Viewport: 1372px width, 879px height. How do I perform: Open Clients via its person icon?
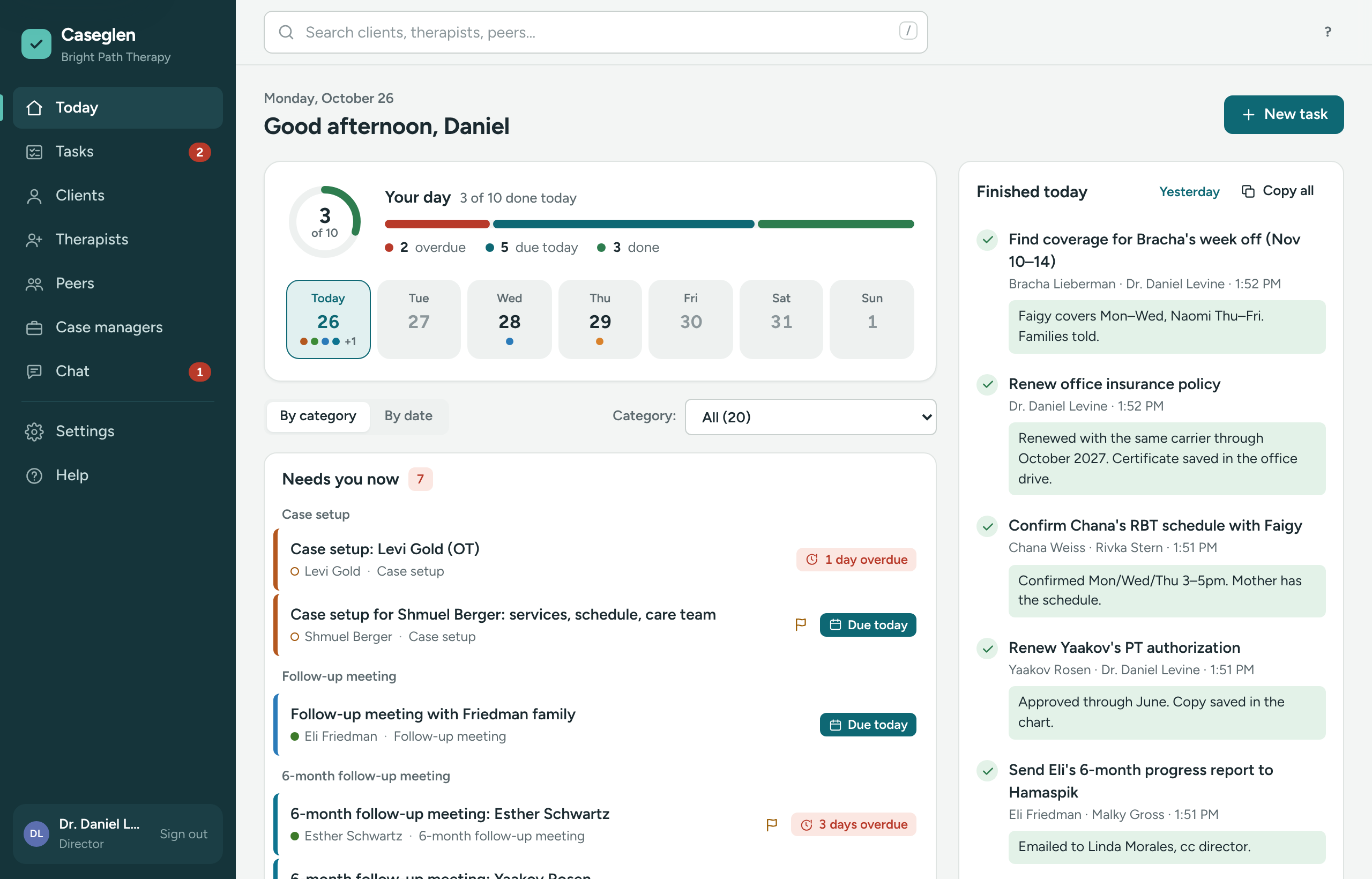(x=34, y=195)
